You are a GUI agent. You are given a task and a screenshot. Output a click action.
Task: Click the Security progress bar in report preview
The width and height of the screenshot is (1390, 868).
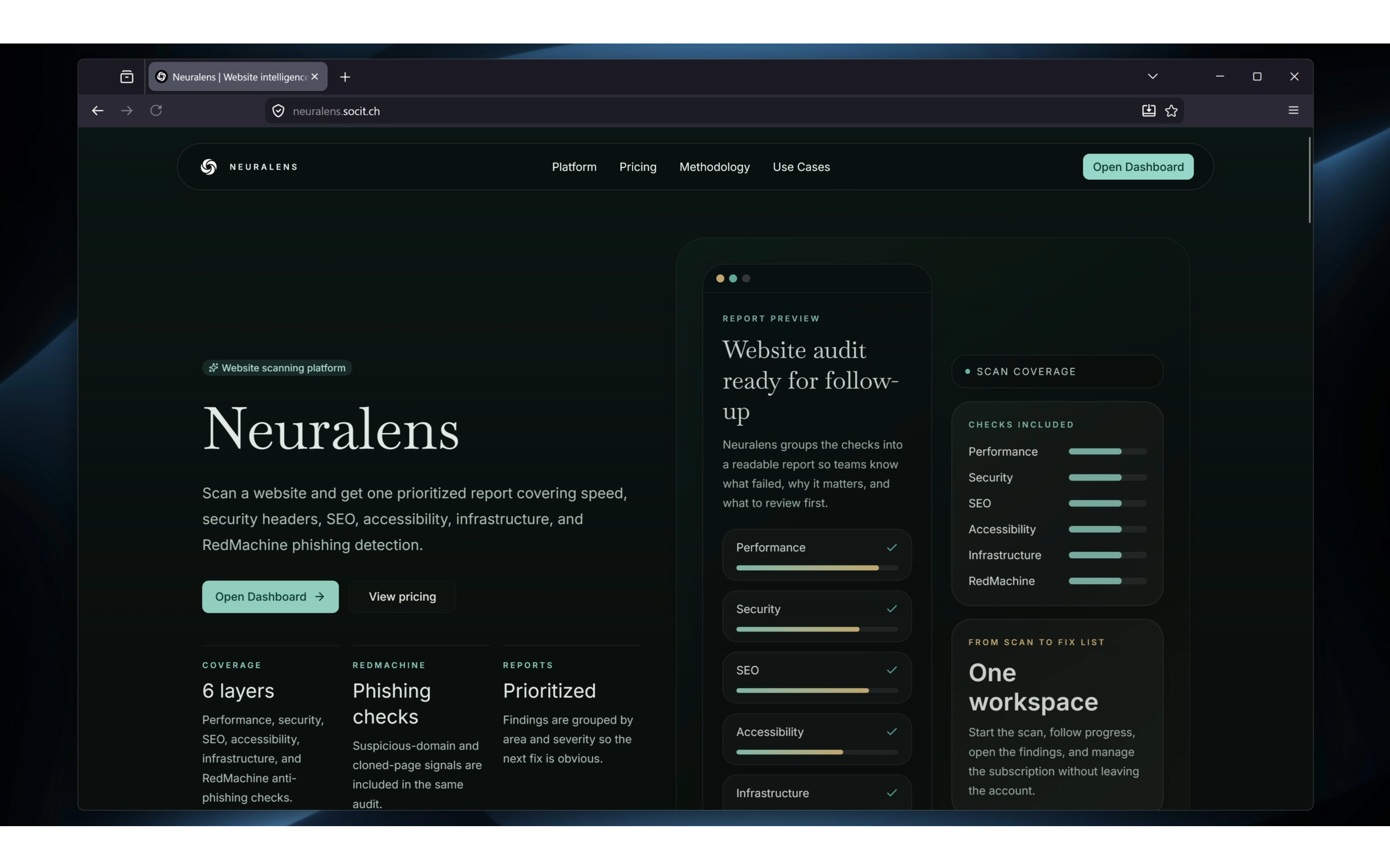[816, 629]
